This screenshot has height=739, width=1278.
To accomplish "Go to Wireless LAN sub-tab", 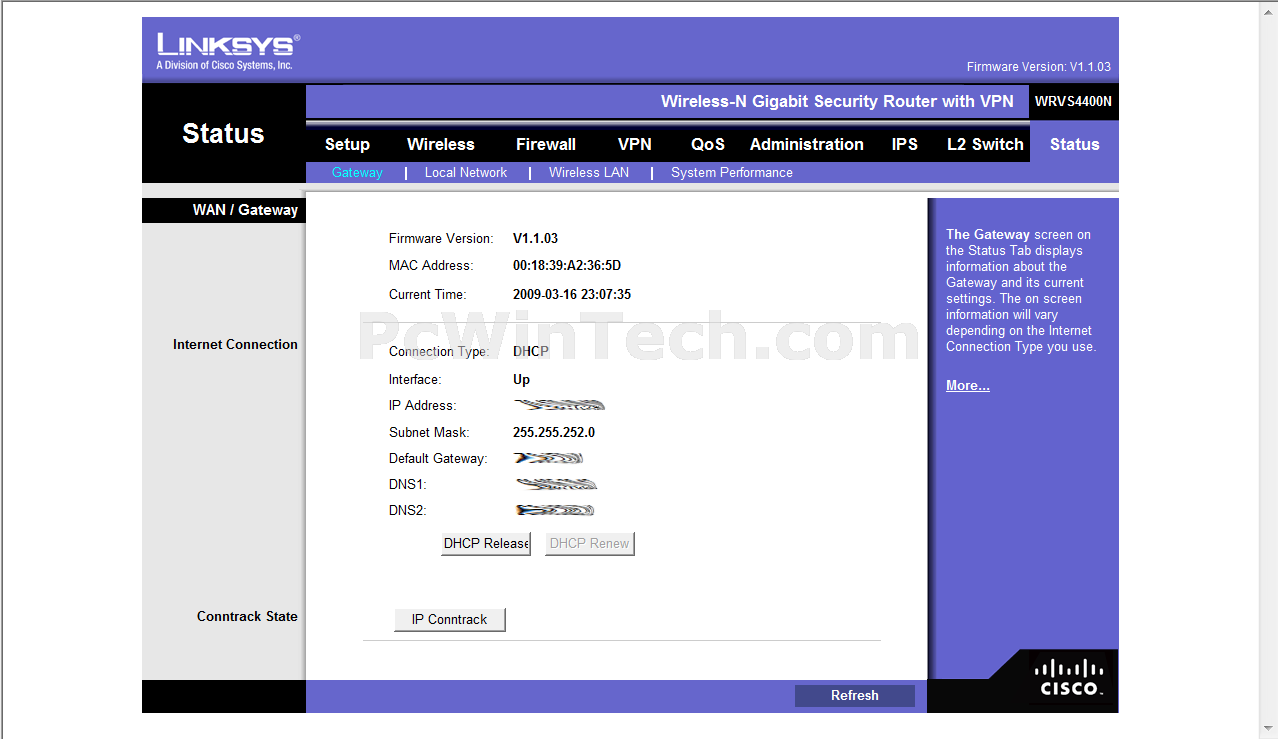I will pyautogui.click(x=589, y=172).
